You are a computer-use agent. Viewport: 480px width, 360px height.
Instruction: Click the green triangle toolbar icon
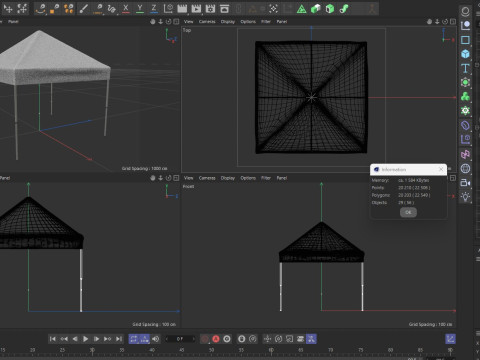[301, 9]
